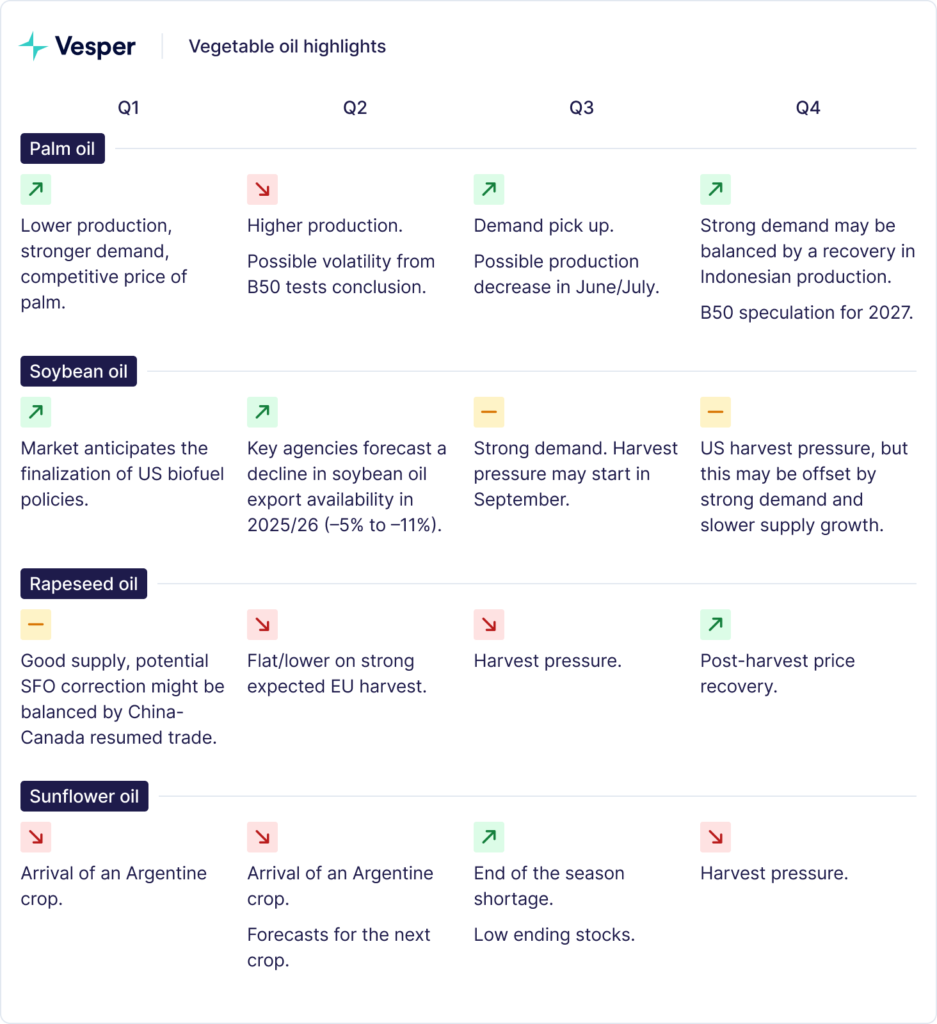Click the Sunflower oil Q3 green up-arrow icon

point(489,837)
